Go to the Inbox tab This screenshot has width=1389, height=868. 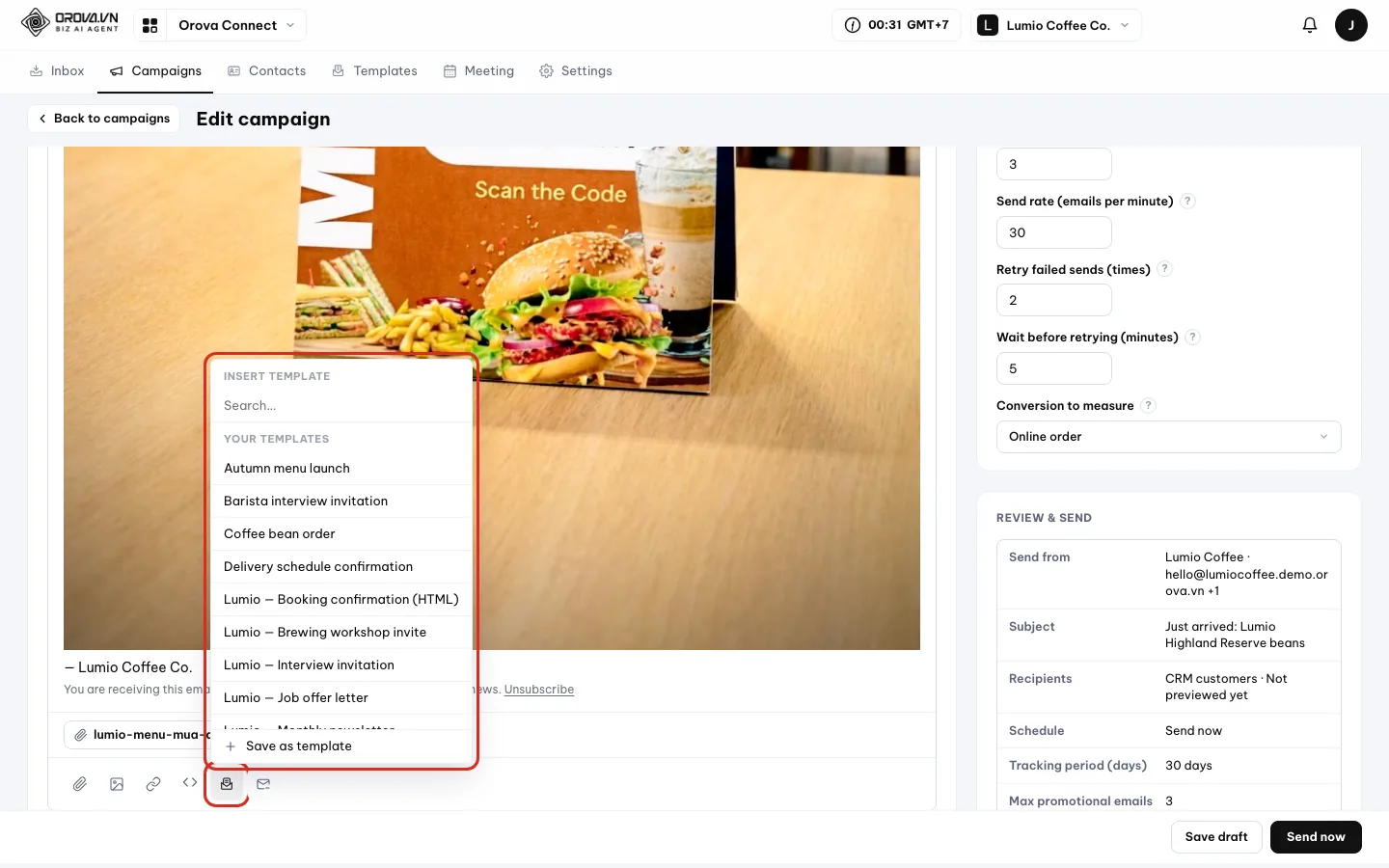(57, 71)
